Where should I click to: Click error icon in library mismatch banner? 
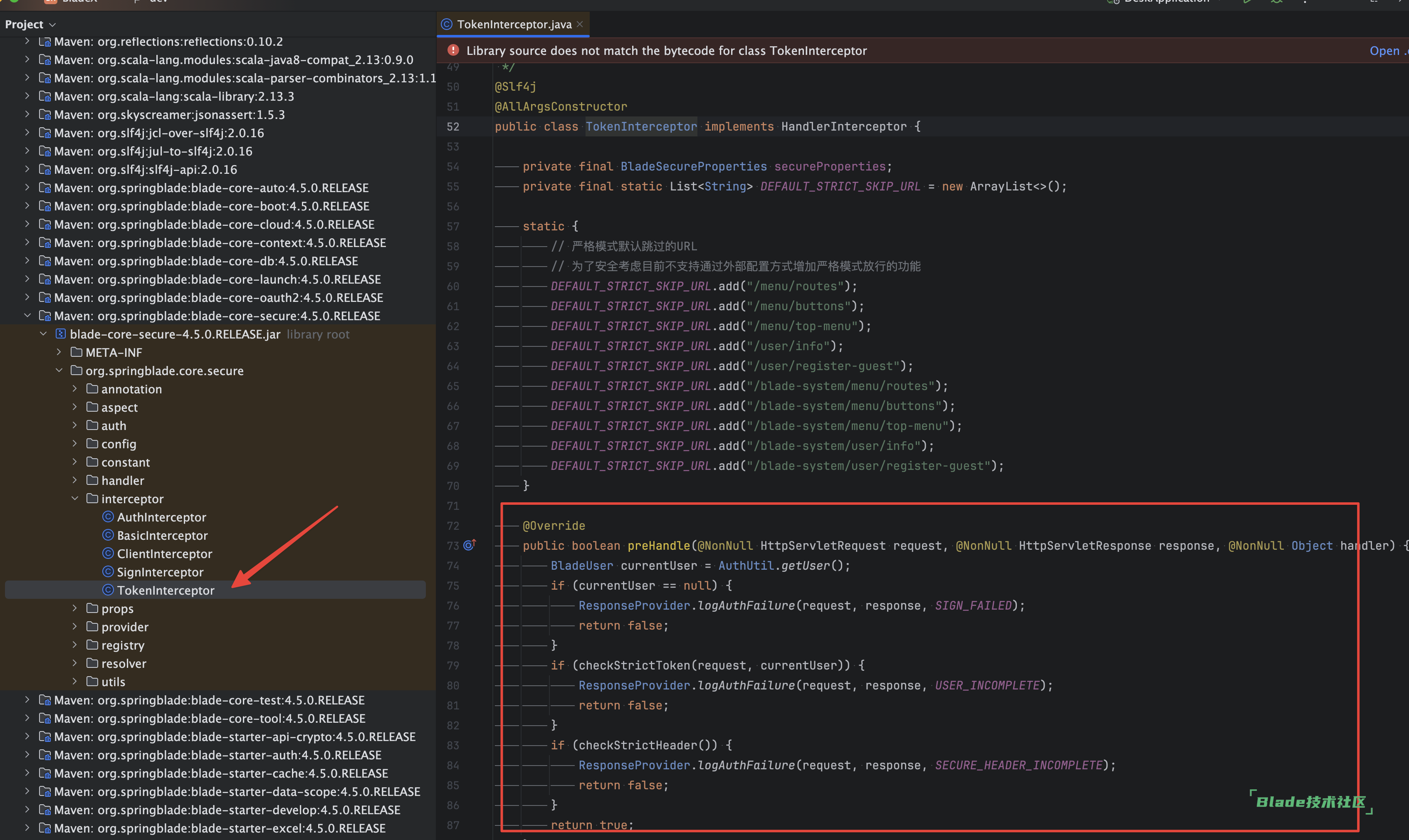point(453,50)
